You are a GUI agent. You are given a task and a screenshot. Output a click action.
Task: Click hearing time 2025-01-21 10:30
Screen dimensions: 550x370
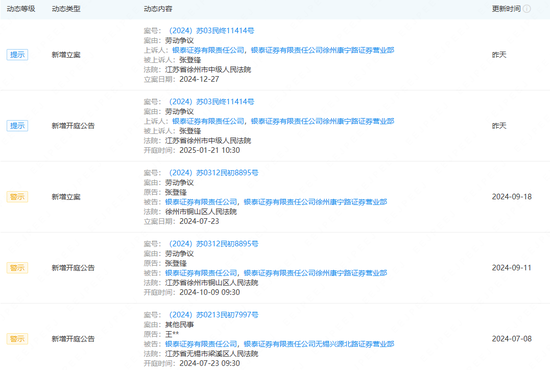(x=210, y=150)
